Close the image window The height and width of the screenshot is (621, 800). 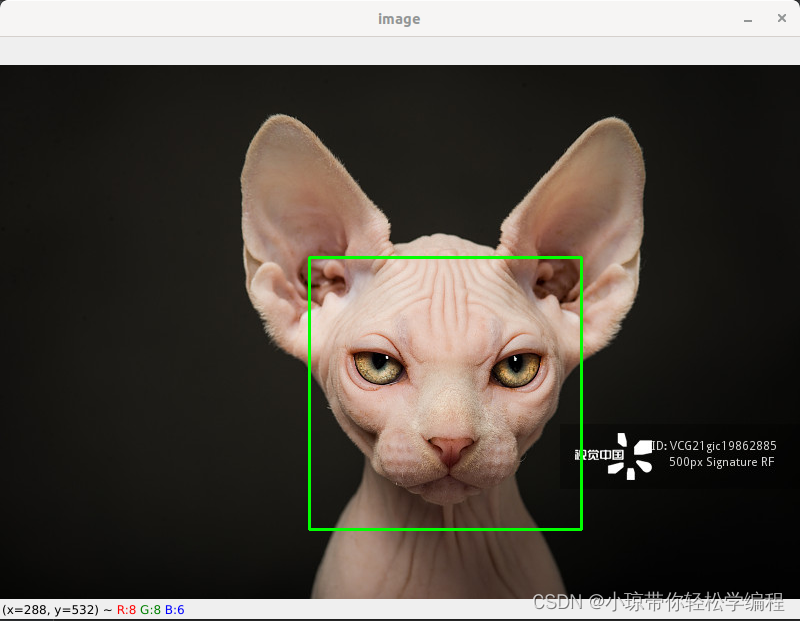(x=781, y=18)
